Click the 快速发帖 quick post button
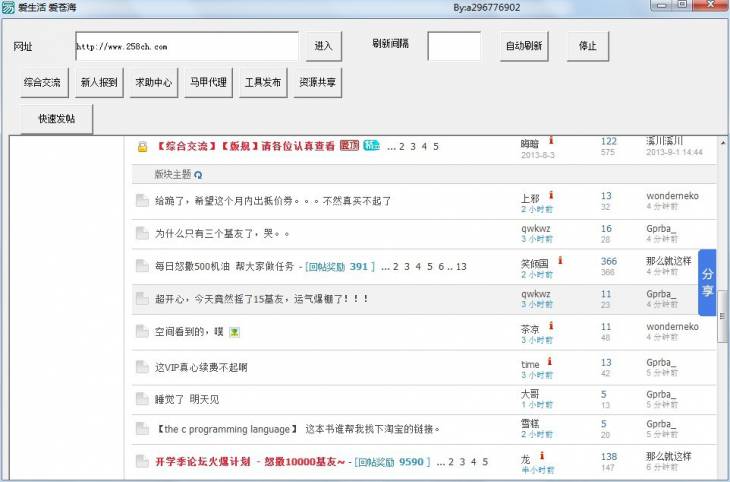This screenshot has width=730, height=482. [x=64, y=119]
